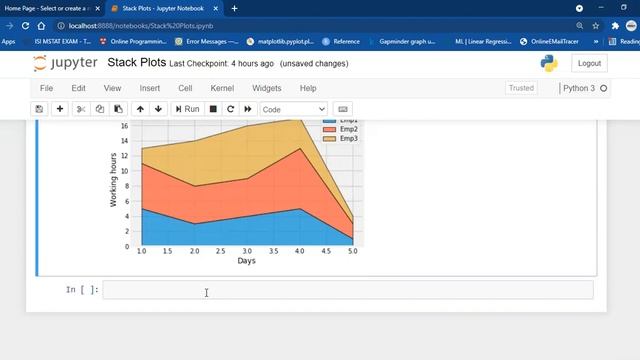Open the File menu

point(47,88)
